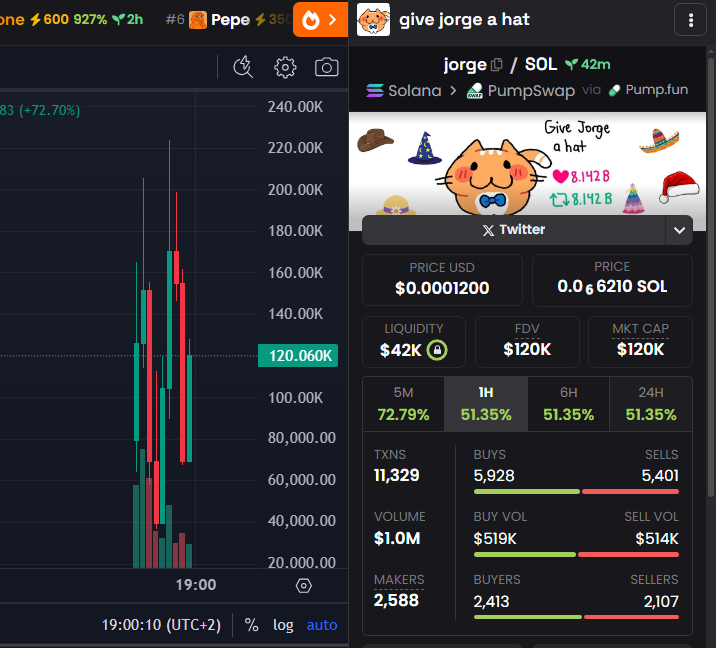The width and height of the screenshot is (716, 648).
Task: Click the BUY VOL $519K value
Action: tap(495, 539)
